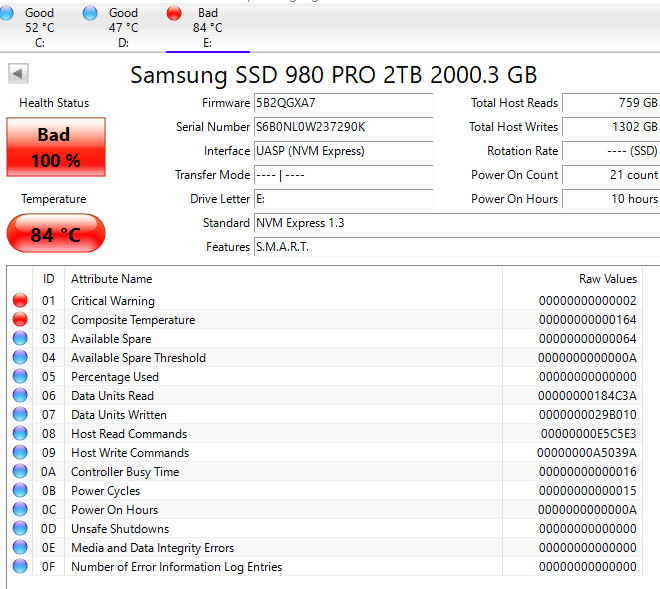Switch to the D: drive tab

pyautogui.click(x=123, y=27)
